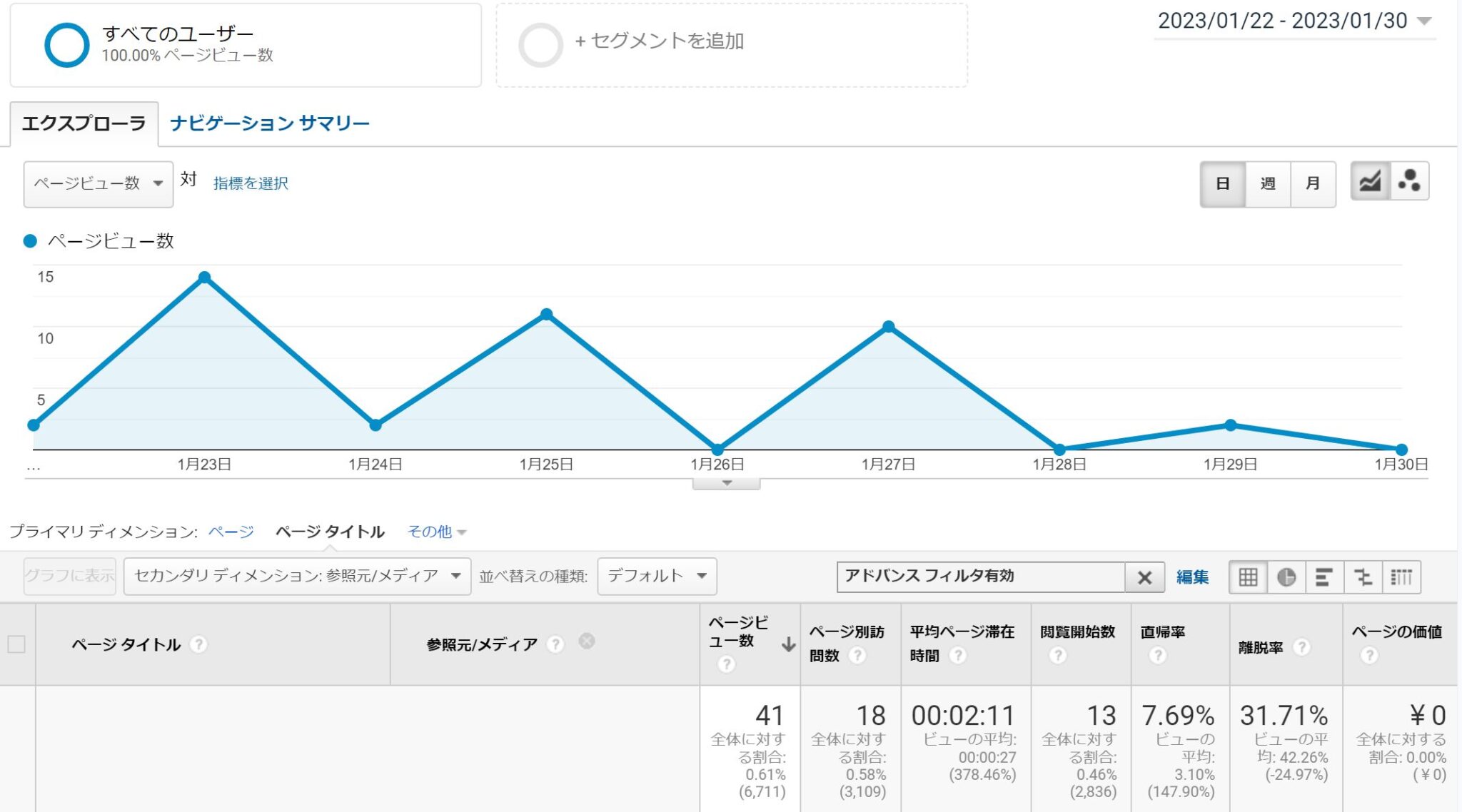1462x812 pixels.
Task: Sort by ページの価値 column header
Action: coord(1397,631)
